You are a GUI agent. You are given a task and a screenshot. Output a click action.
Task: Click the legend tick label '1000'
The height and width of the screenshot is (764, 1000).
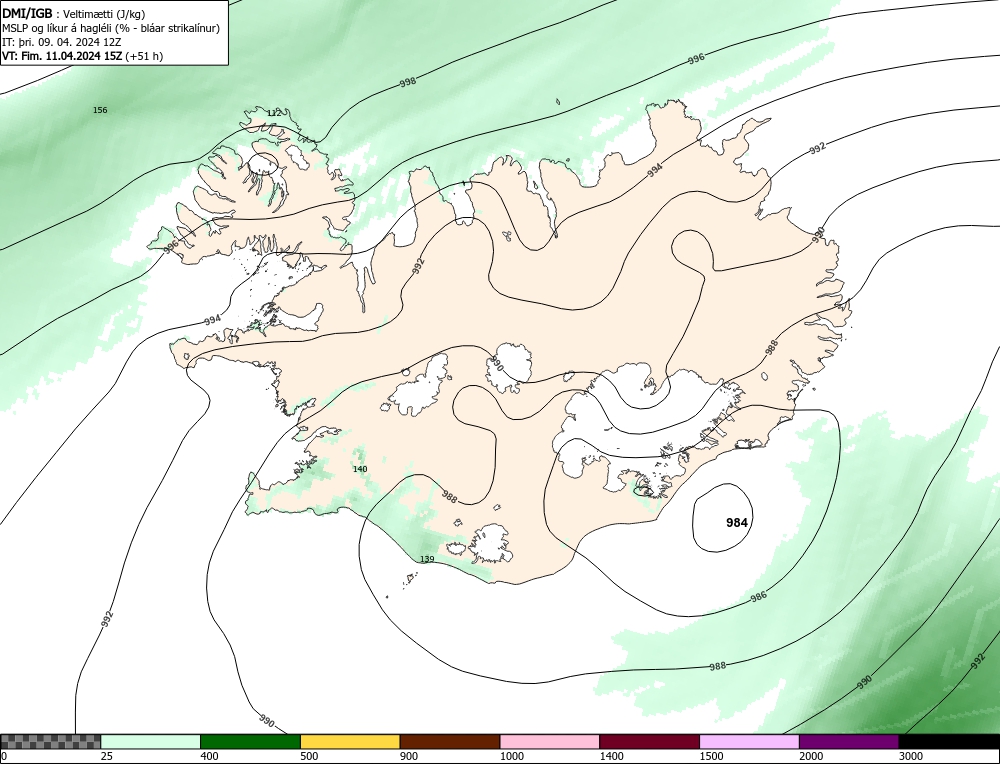(x=511, y=756)
